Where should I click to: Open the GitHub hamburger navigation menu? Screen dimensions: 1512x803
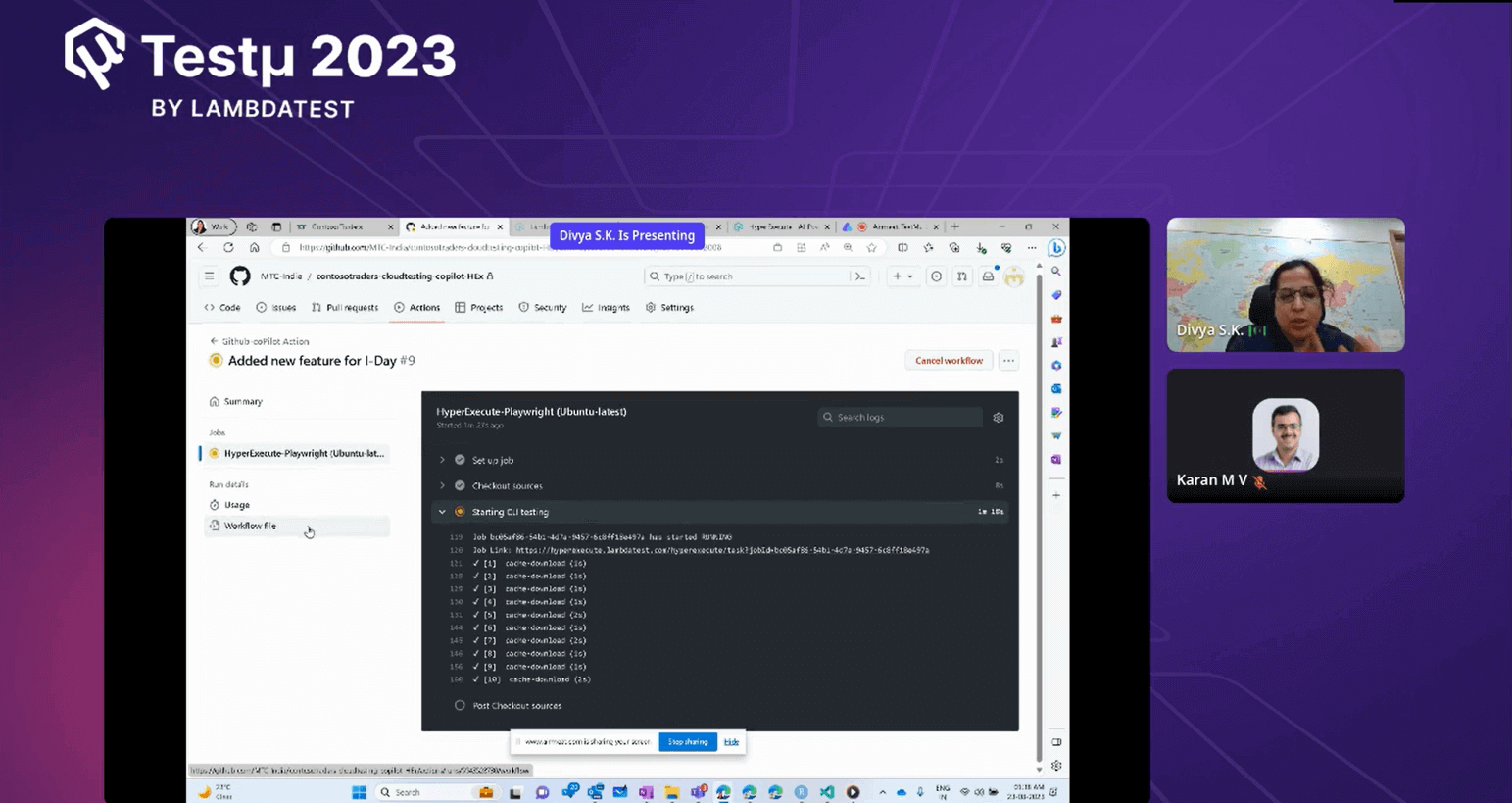tap(210, 276)
